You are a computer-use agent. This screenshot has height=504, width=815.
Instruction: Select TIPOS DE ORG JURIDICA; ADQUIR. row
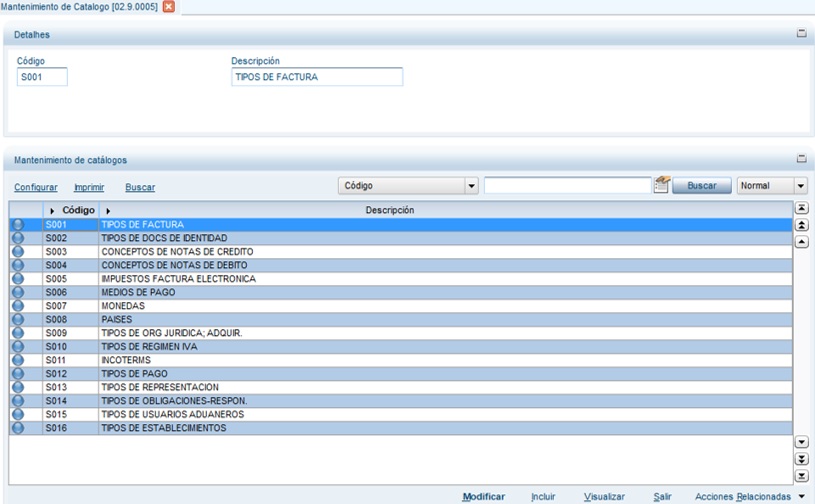click(401, 333)
